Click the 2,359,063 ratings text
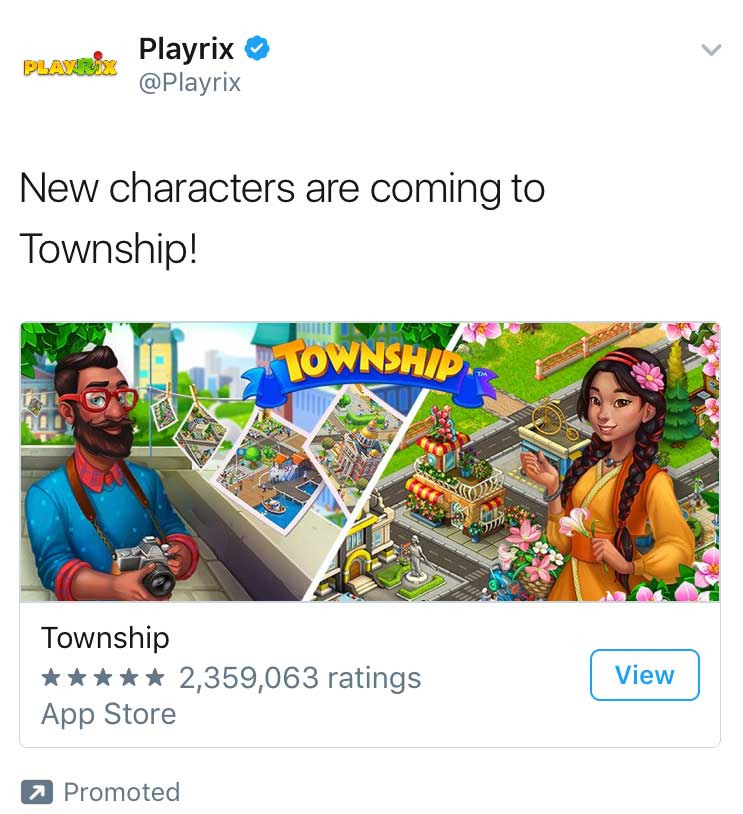 [x=300, y=678]
